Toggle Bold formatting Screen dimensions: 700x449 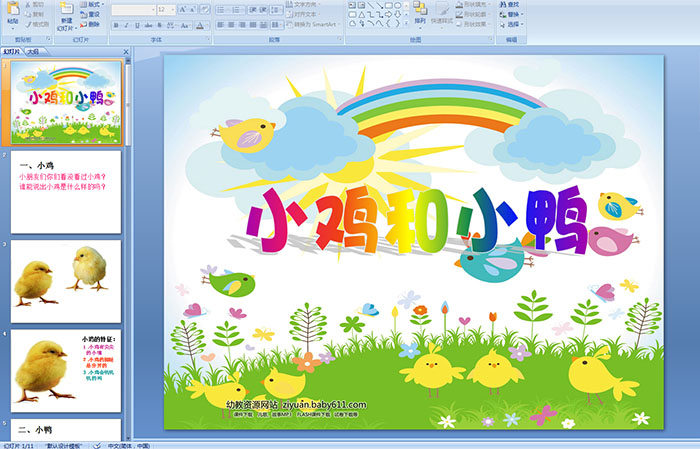click(x=116, y=25)
